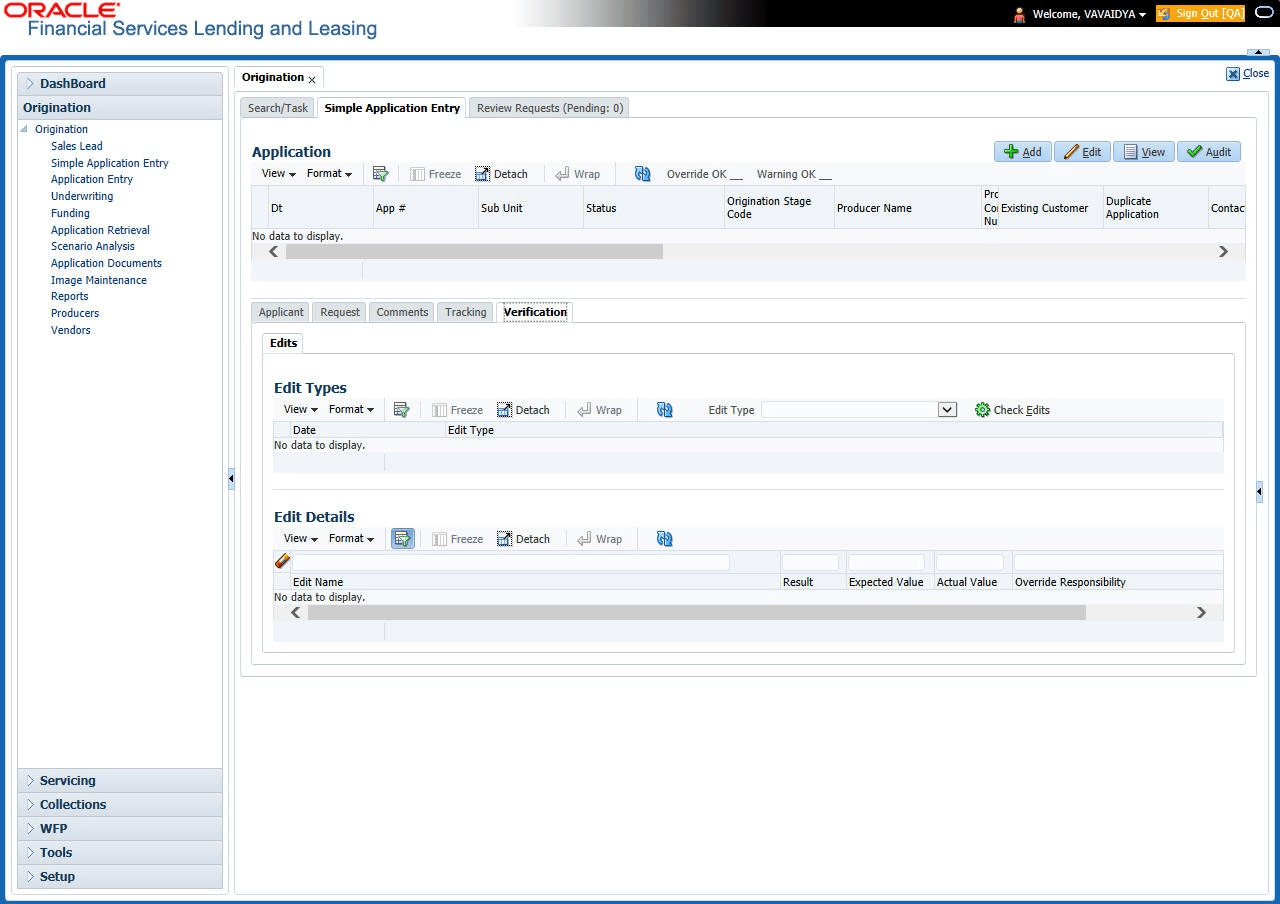
Task: Collapse the left navigation panel splitter
Action: (231, 479)
